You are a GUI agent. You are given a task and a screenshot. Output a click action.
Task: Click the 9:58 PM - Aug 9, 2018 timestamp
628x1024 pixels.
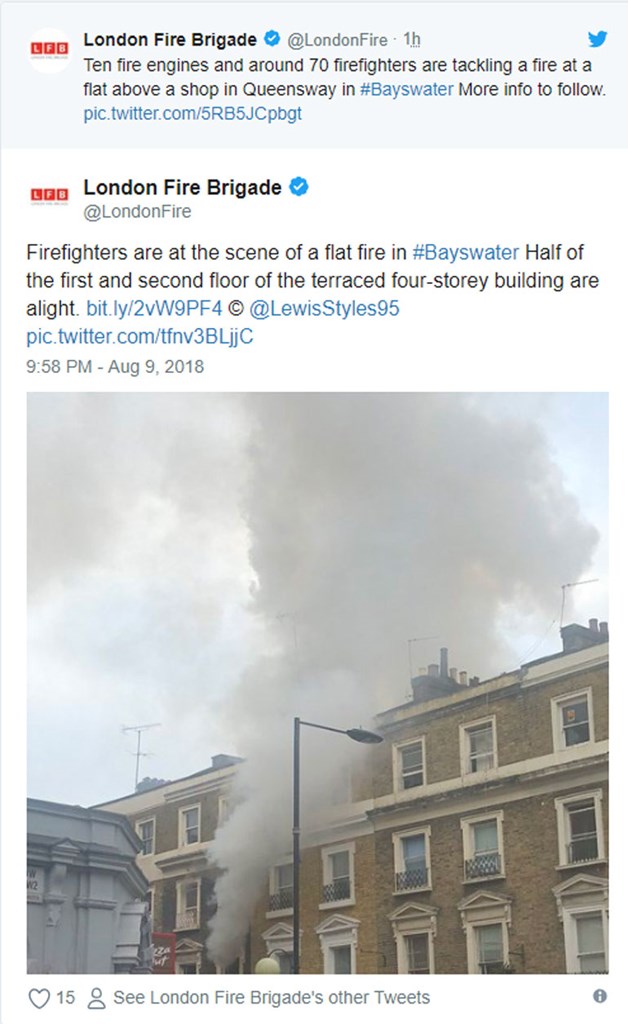click(x=115, y=366)
